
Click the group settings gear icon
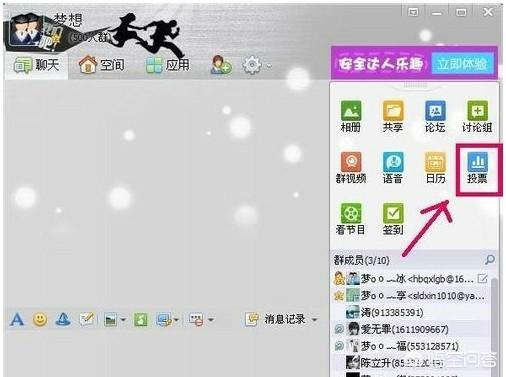tap(252, 65)
